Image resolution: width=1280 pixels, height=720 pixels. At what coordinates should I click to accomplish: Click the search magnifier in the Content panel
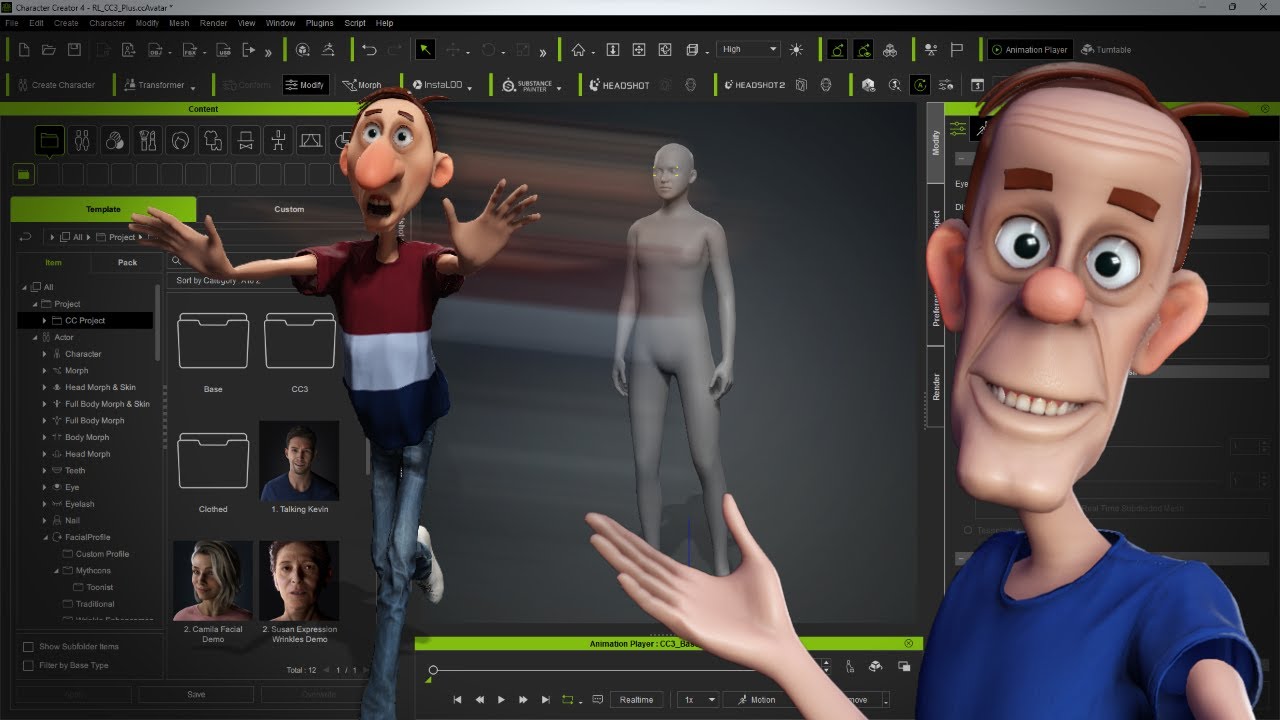(x=176, y=262)
